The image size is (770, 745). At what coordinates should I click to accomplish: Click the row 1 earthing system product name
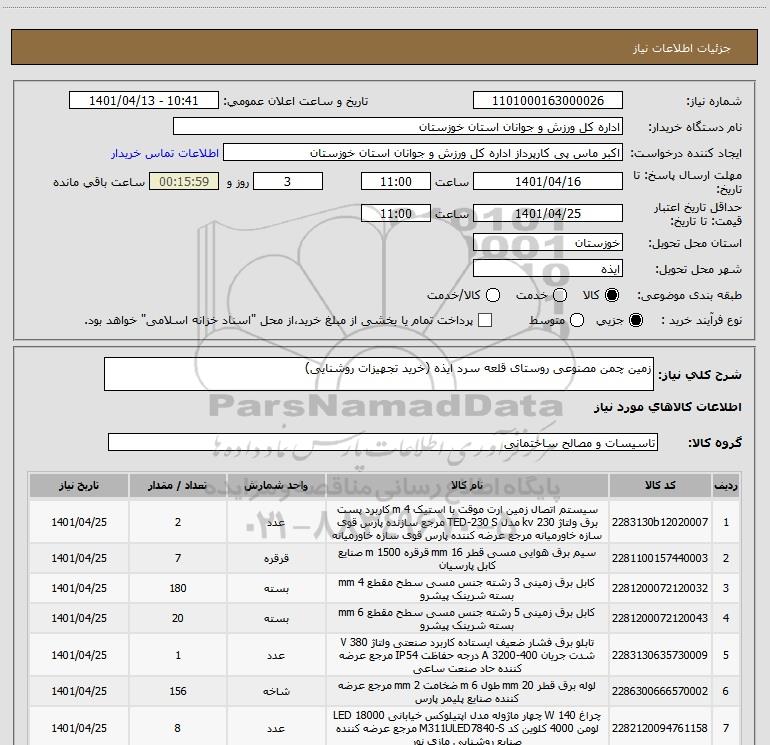click(x=467, y=522)
